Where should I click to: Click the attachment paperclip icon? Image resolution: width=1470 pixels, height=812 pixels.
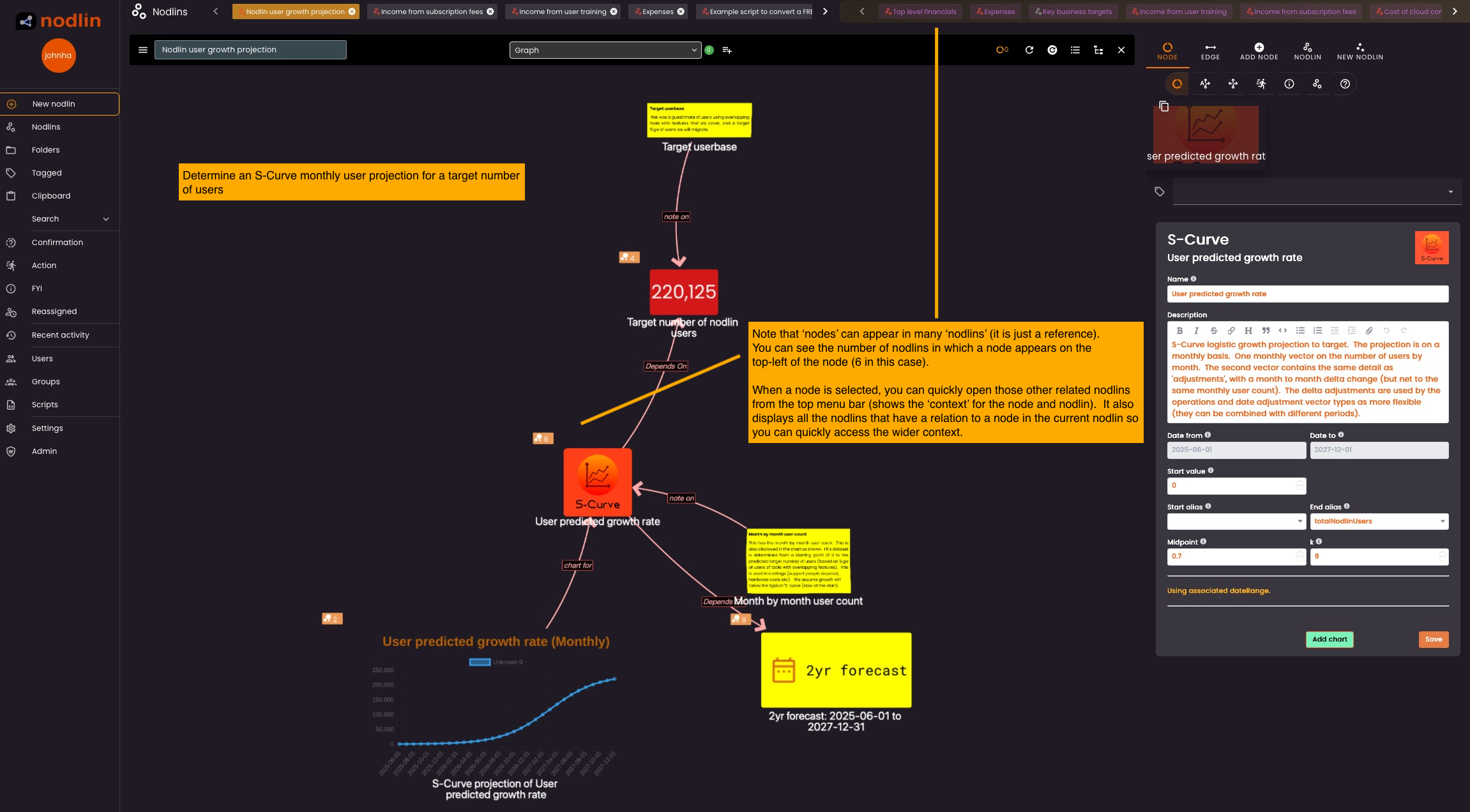(x=1369, y=331)
